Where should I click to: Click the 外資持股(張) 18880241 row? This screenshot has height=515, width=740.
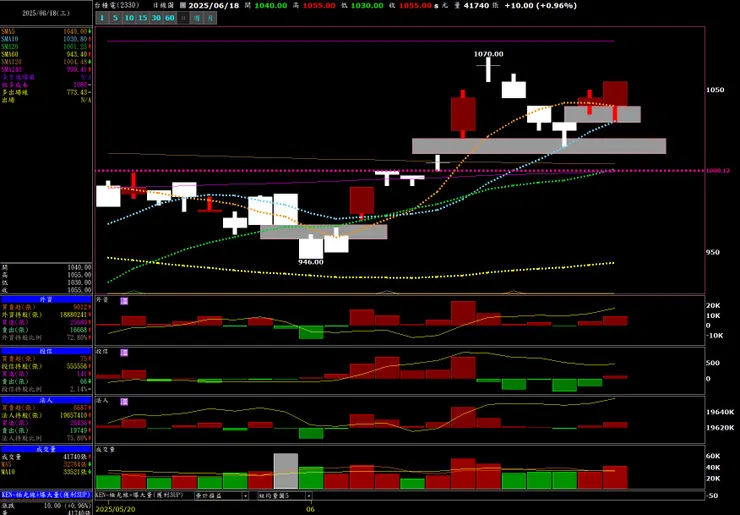pos(46,315)
